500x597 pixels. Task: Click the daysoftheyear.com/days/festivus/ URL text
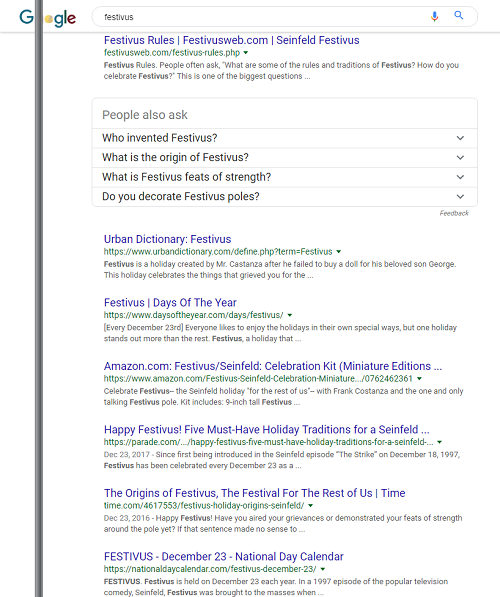point(193,315)
